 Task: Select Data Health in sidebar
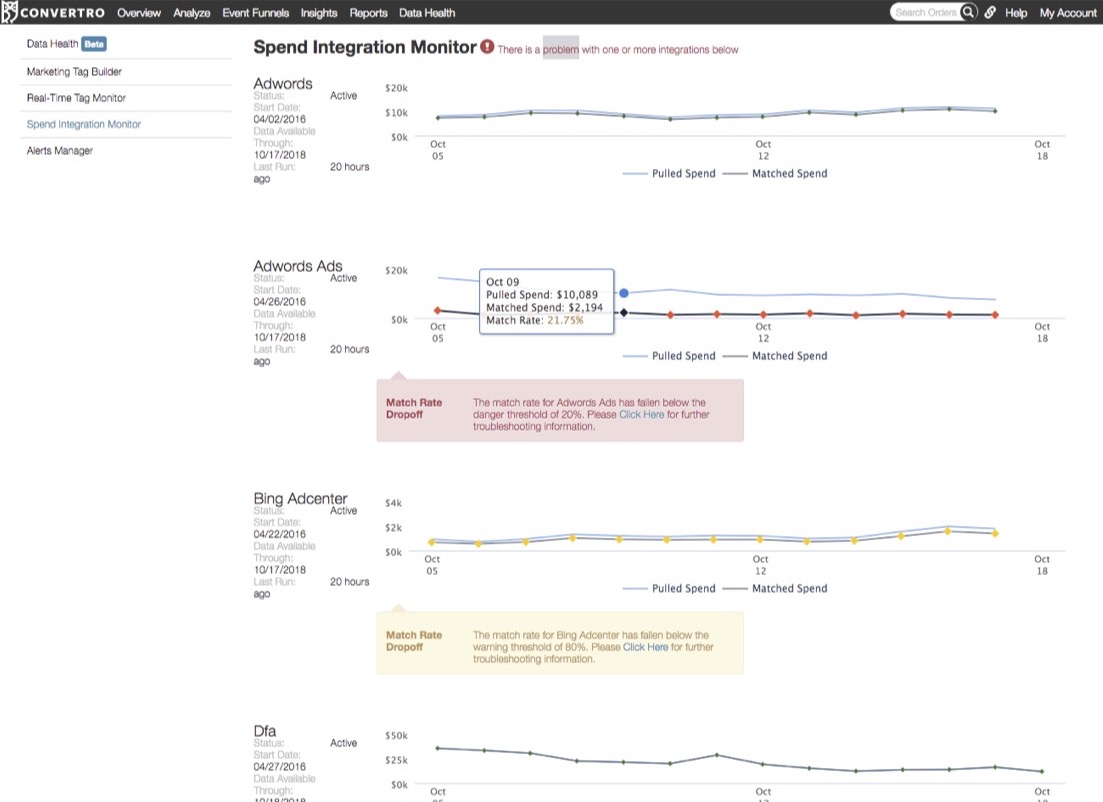coord(52,44)
